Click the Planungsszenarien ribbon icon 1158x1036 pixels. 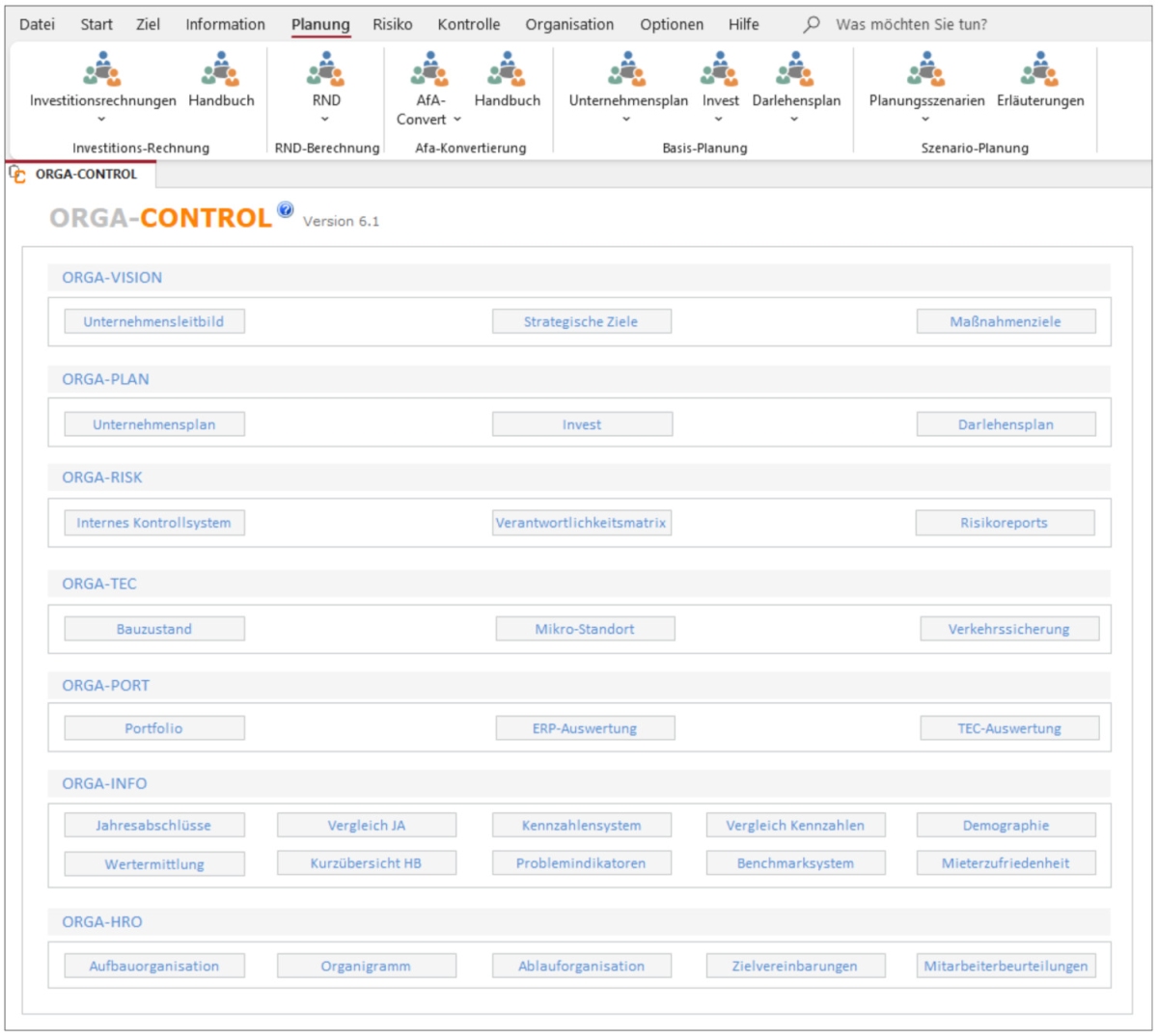click(926, 70)
